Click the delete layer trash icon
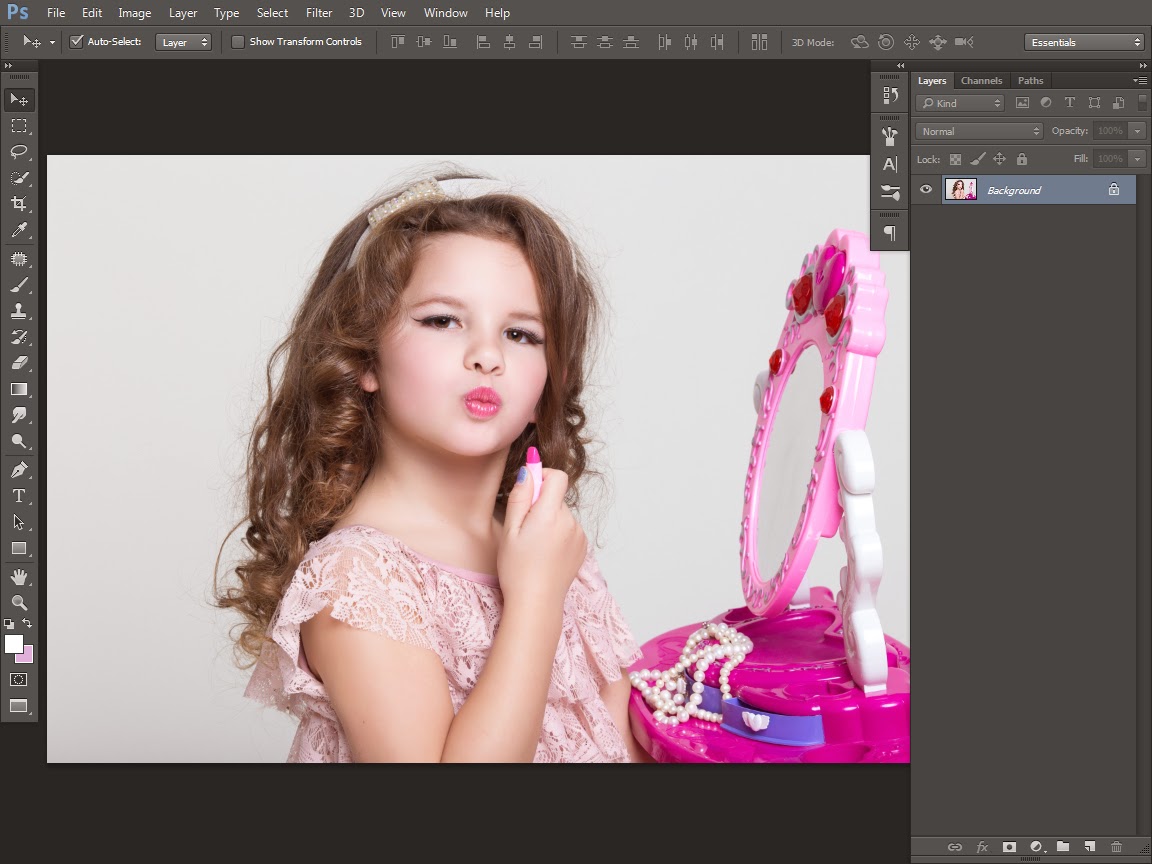This screenshot has width=1152, height=864. point(1116,847)
